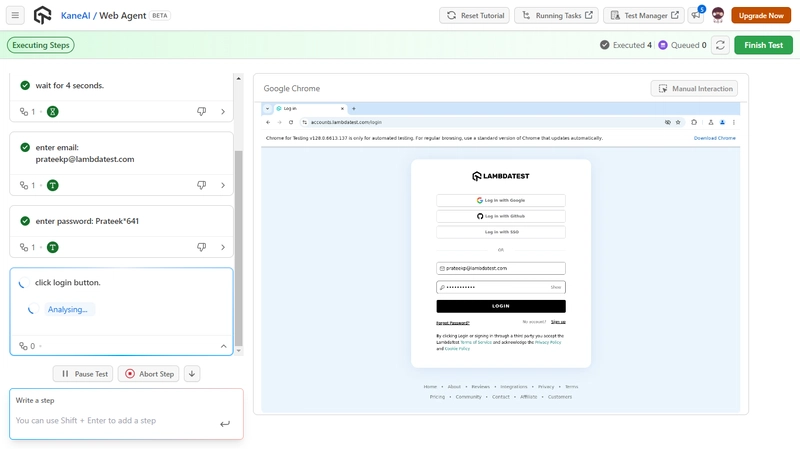Open Chrome profile icon
This screenshot has width=800, height=449.
722,122
